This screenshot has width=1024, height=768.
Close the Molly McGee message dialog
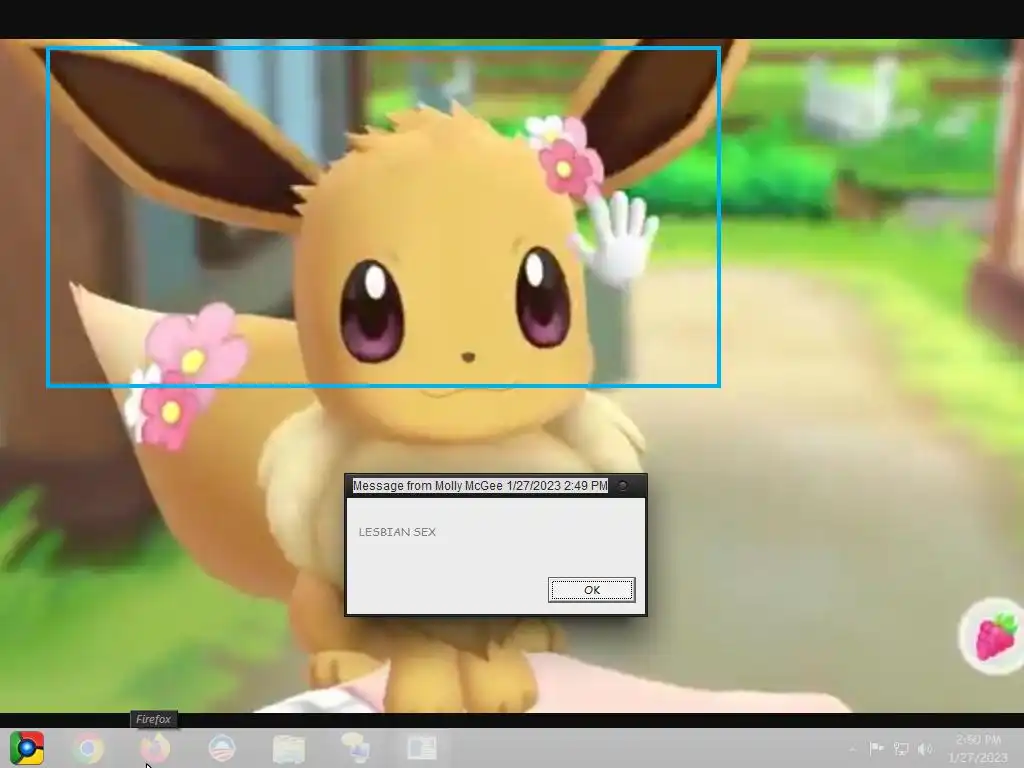point(622,485)
